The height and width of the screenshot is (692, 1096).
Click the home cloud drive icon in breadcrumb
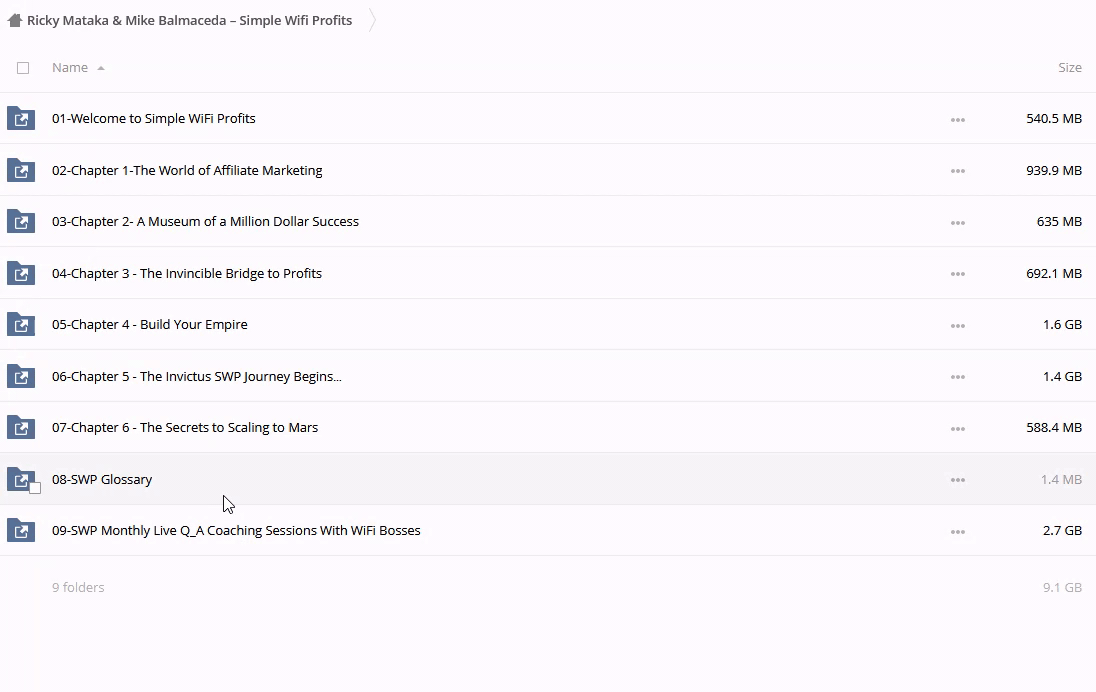click(14, 20)
